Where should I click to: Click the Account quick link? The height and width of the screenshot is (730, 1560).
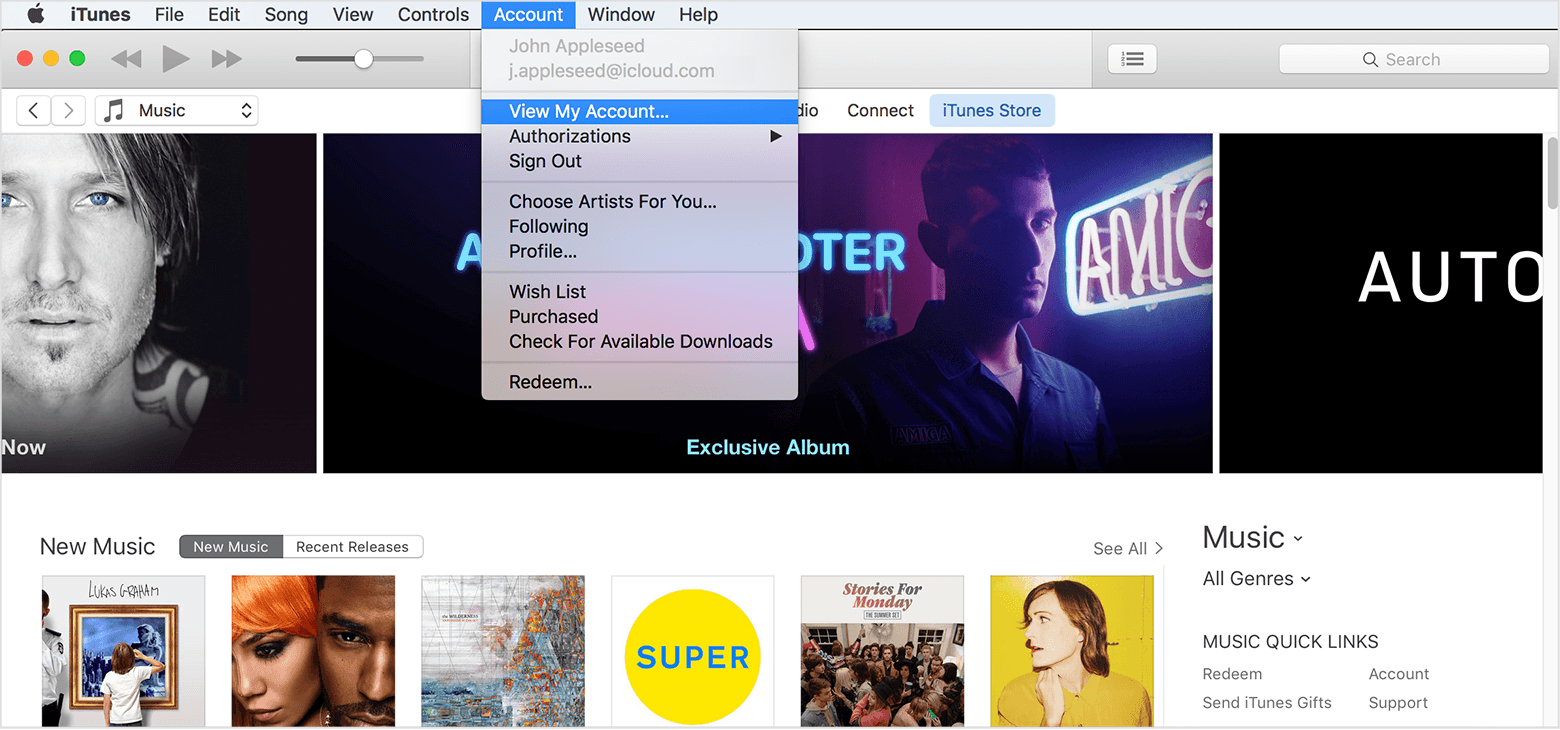click(1399, 674)
